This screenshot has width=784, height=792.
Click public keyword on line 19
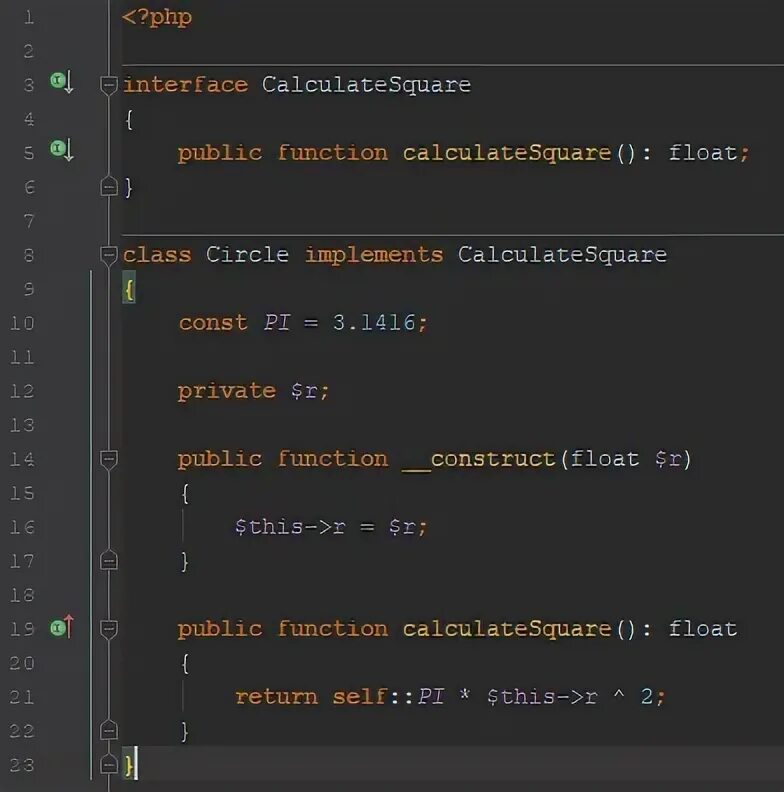[x=220, y=630]
